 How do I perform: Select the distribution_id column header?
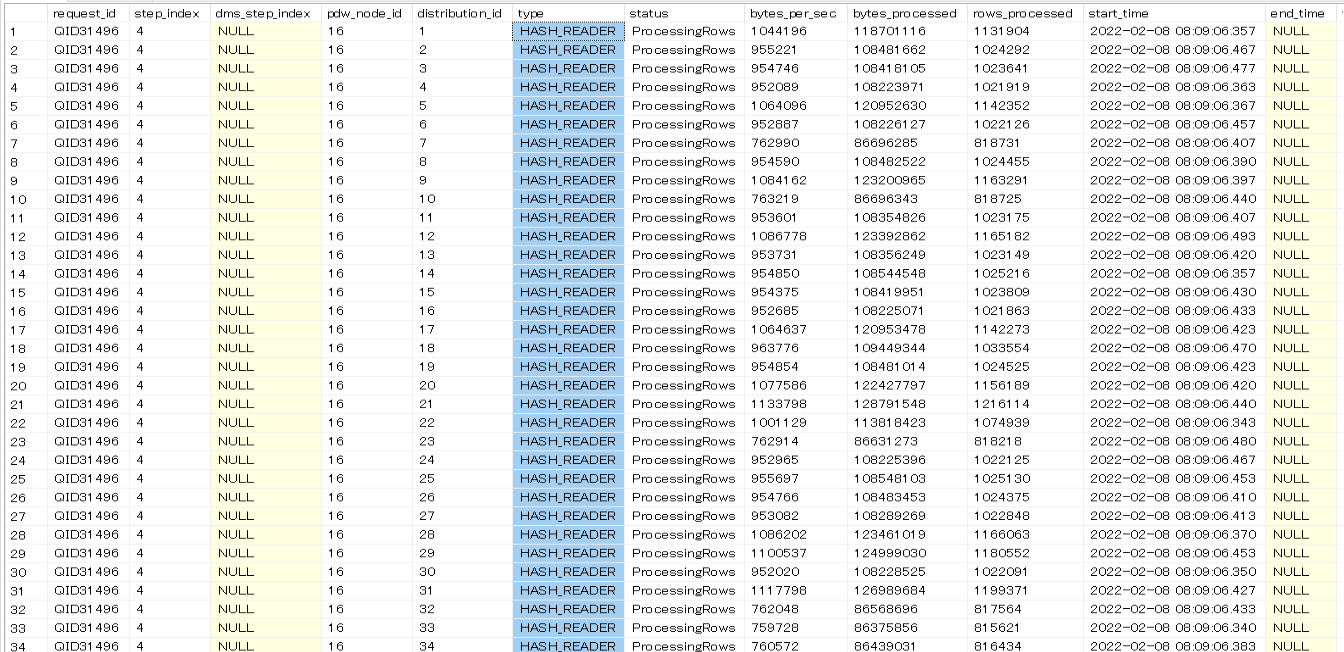(x=462, y=13)
